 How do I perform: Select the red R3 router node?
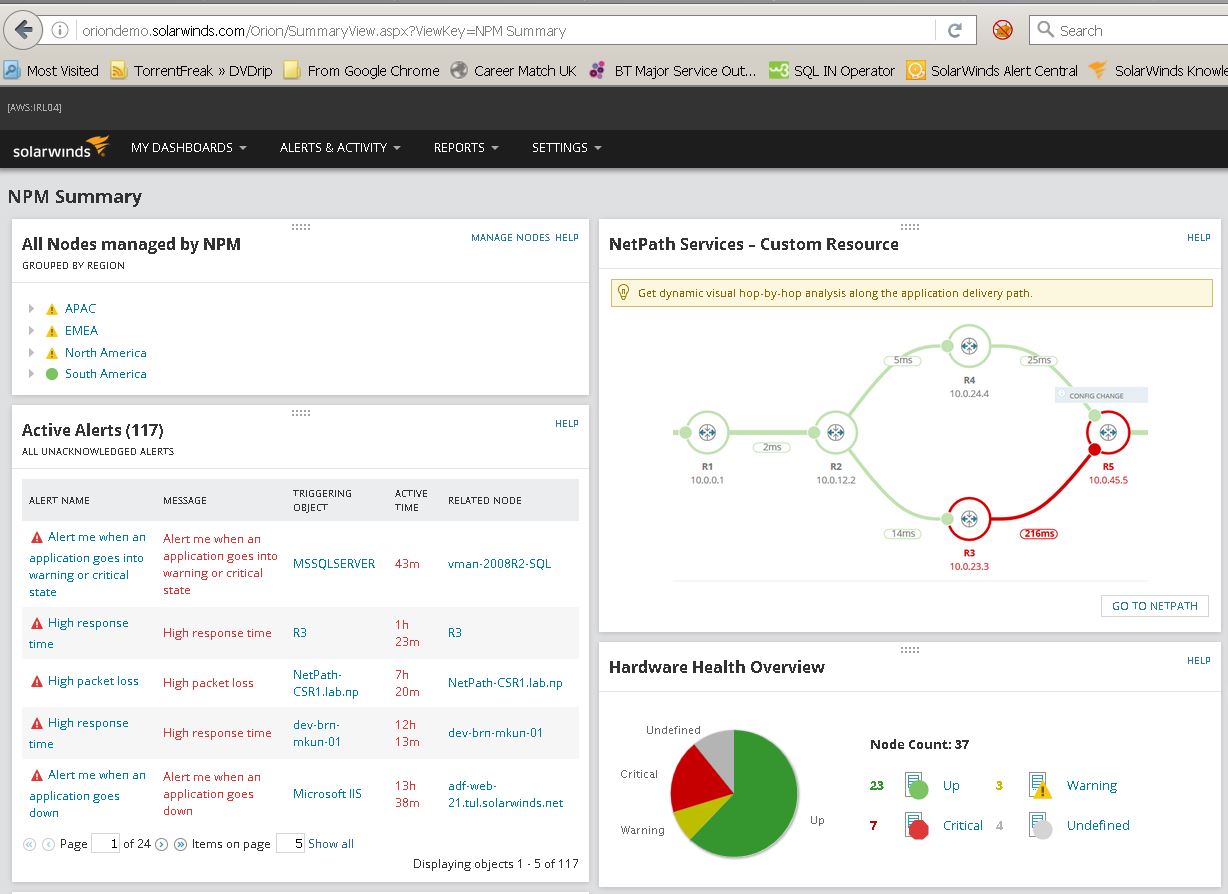[x=969, y=518]
